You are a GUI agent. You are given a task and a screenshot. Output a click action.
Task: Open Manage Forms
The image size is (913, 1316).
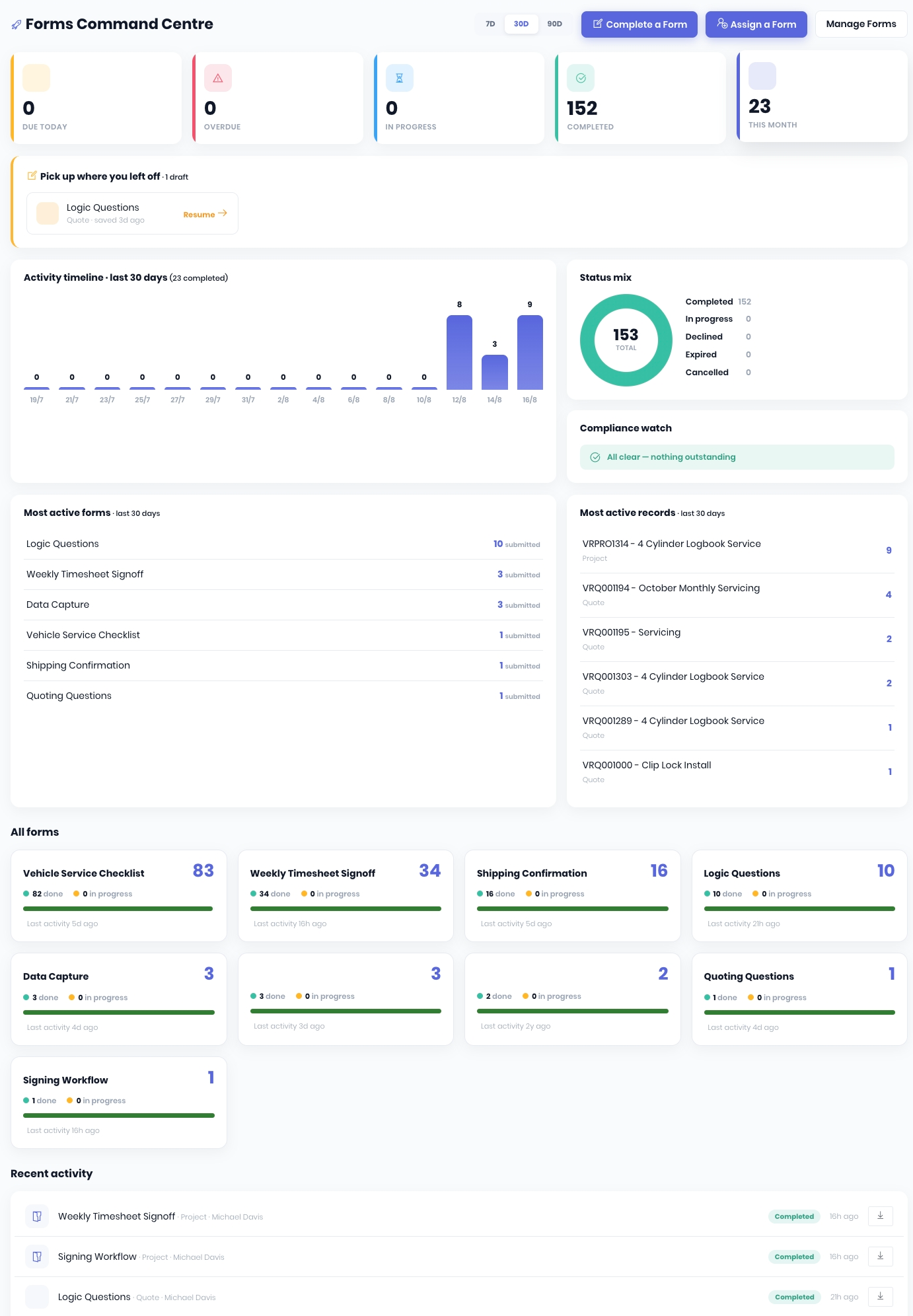tap(861, 24)
